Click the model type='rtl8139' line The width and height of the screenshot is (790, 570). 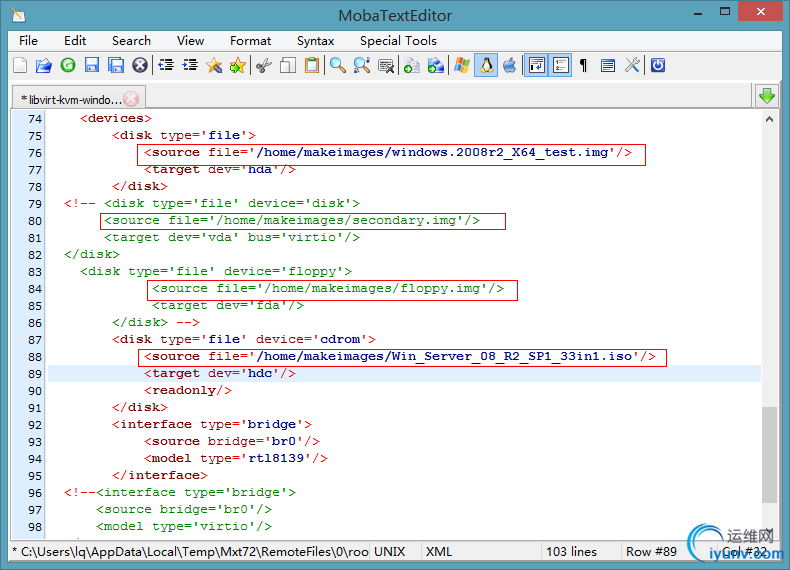(236, 459)
